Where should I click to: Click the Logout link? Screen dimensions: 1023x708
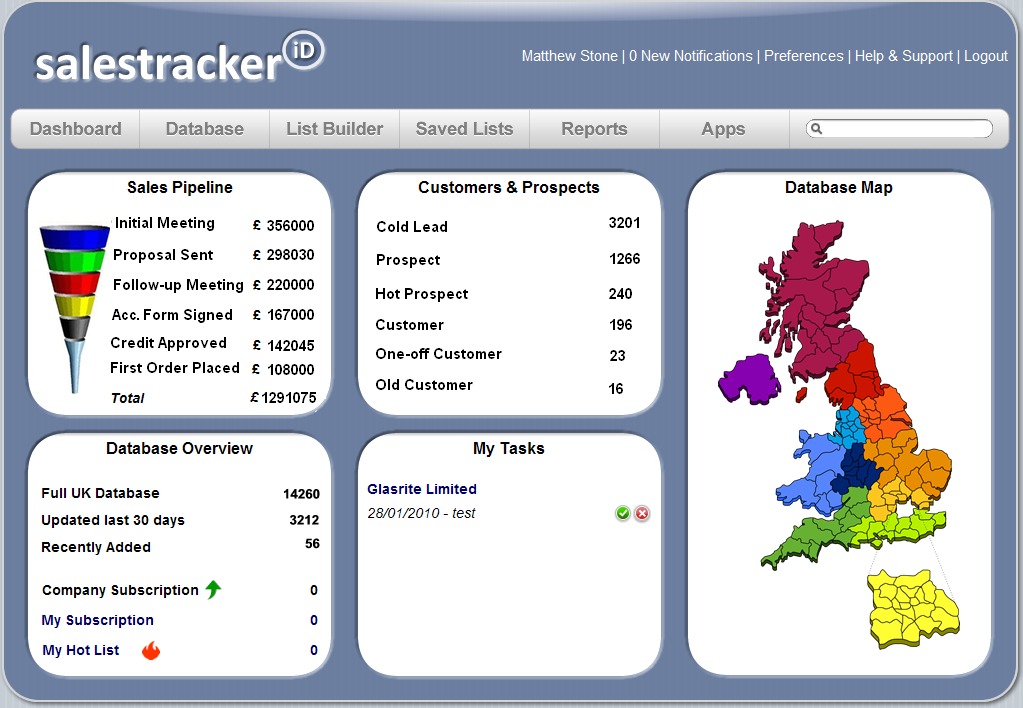[985, 56]
